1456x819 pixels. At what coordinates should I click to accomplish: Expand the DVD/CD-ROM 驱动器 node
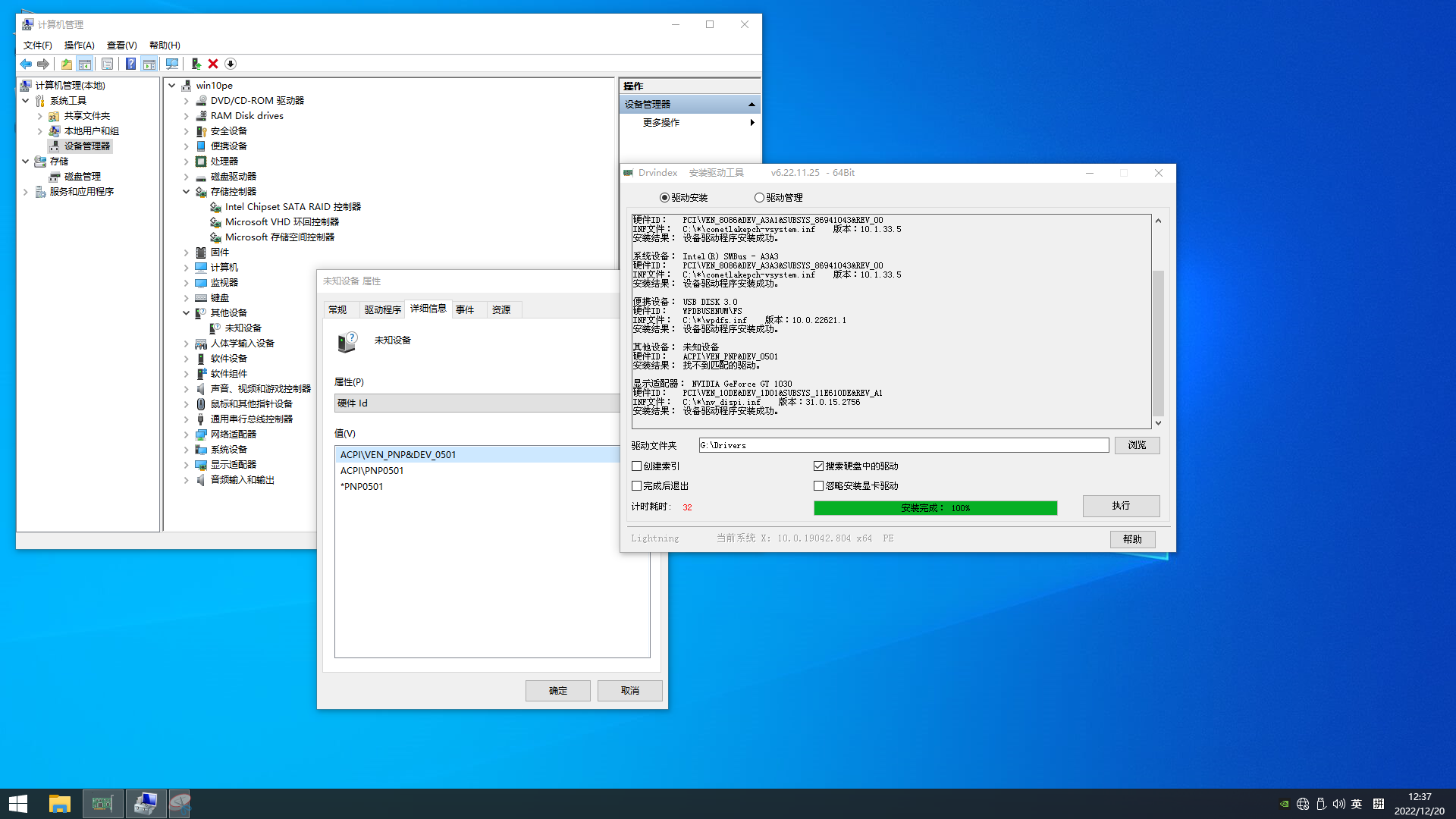click(x=187, y=101)
